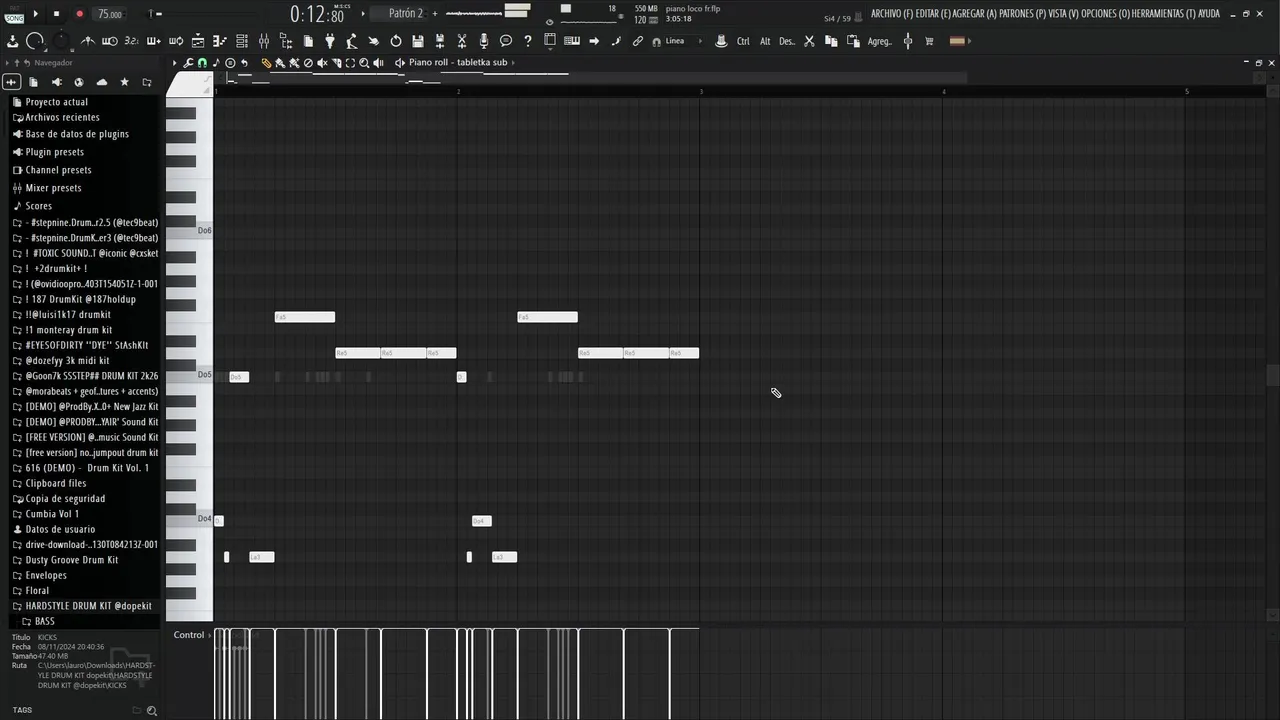Open the Mixer sliders icon in top toolbar
The height and width of the screenshot is (720, 1280).
tap(264, 41)
